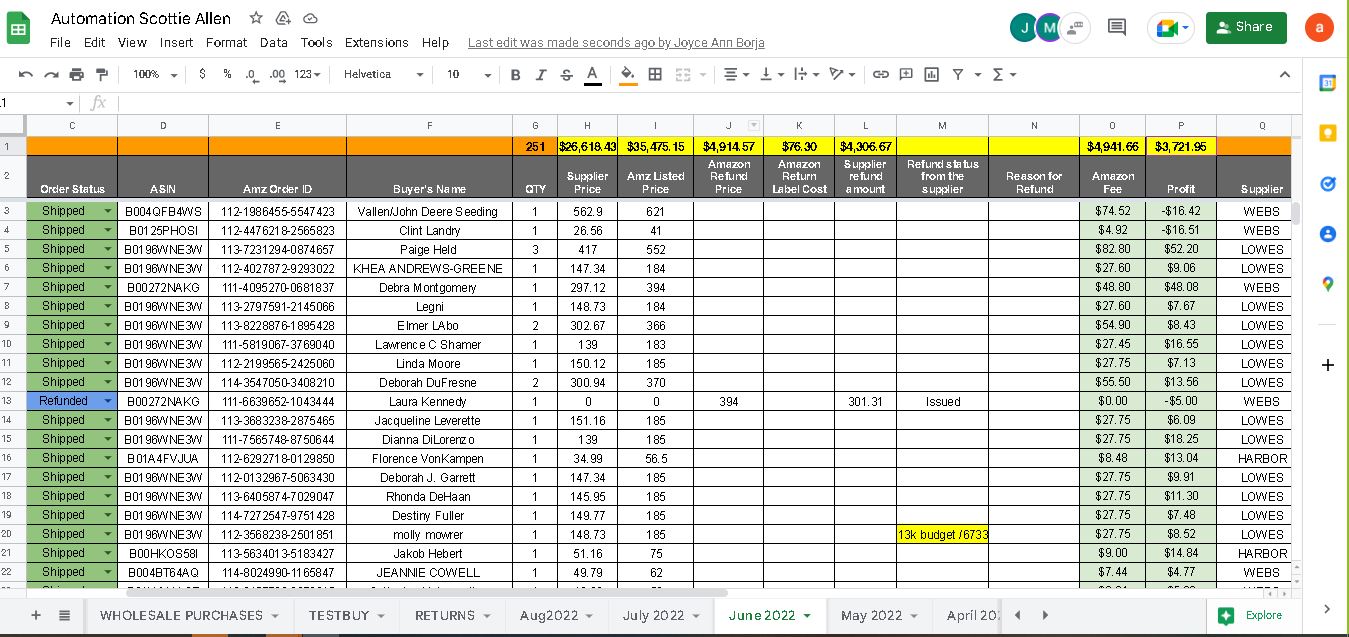Click the green Share button
Viewport: 1349px width, 637px height.
(1246, 28)
